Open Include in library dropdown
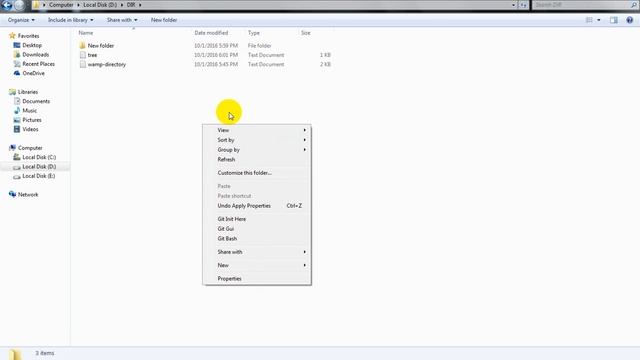Image resolution: width=640 pixels, height=360 pixels. [71, 20]
